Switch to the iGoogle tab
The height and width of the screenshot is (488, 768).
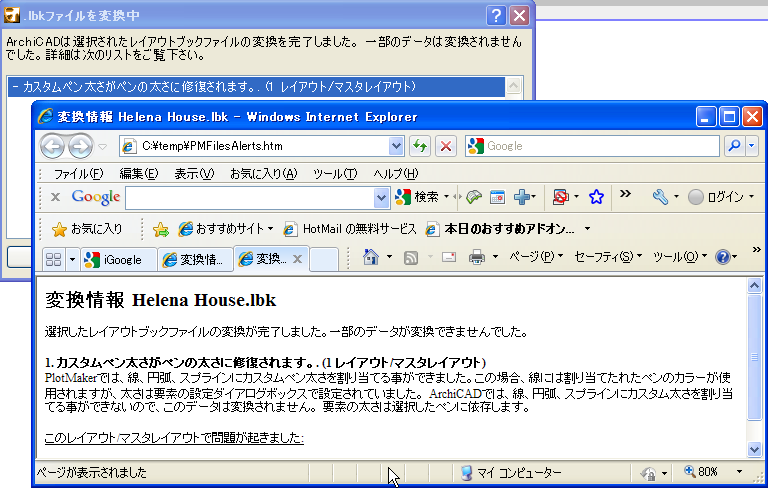click(x=118, y=259)
